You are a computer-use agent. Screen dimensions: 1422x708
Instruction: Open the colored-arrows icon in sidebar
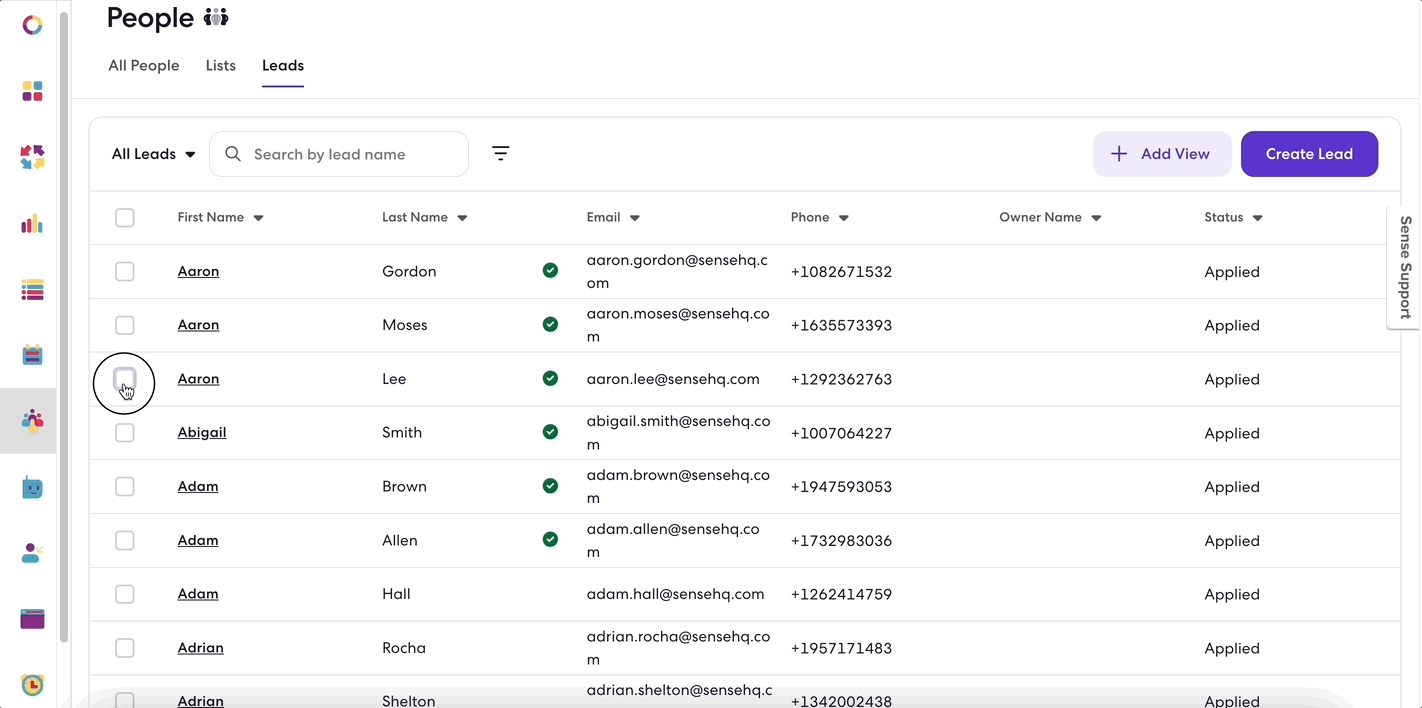32,157
